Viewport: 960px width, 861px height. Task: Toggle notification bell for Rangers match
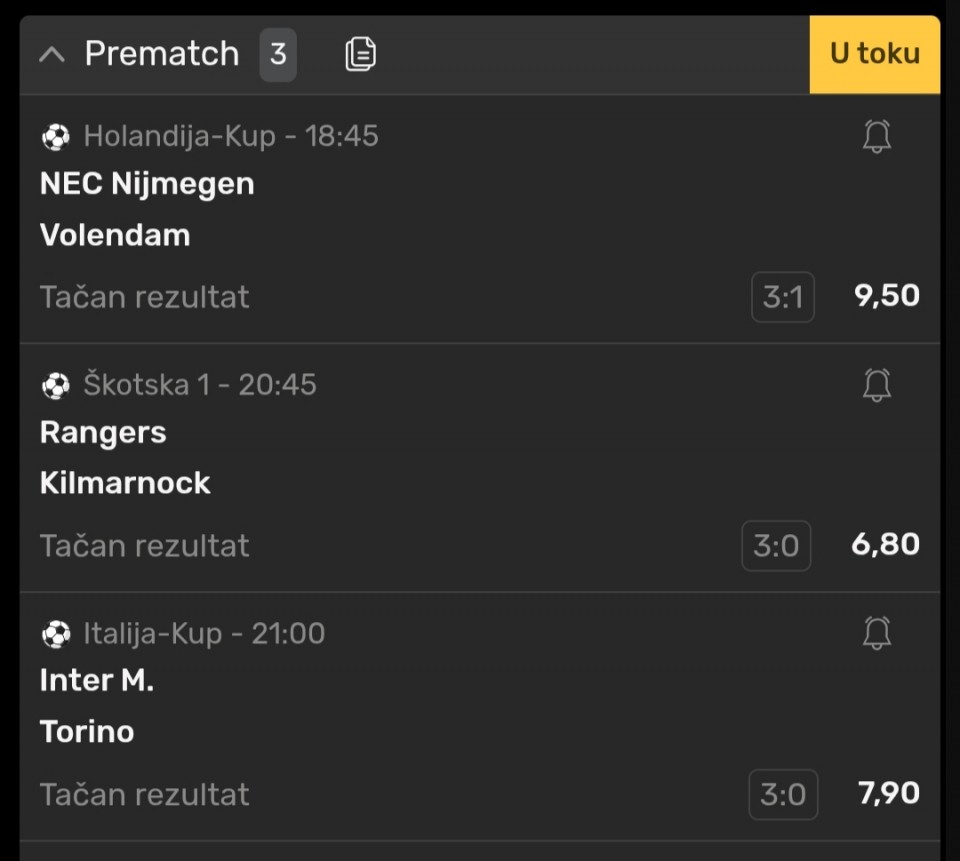pos(877,385)
